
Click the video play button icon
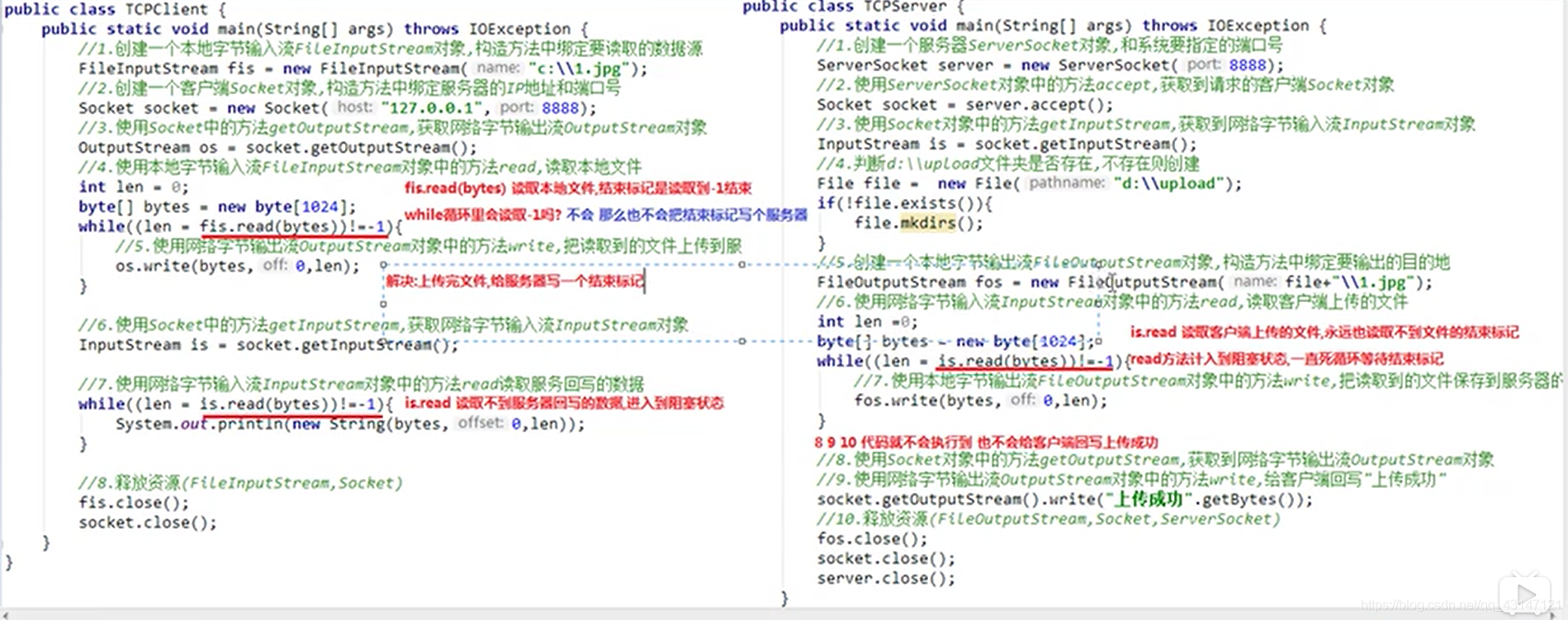pyautogui.click(x=1525, y=594)
